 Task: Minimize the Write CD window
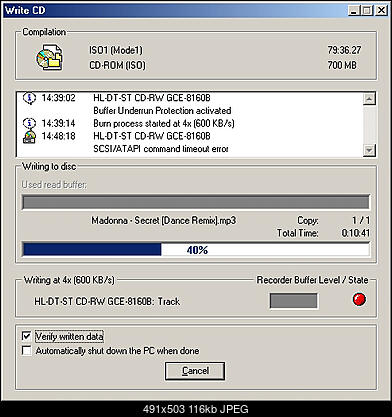354,10
